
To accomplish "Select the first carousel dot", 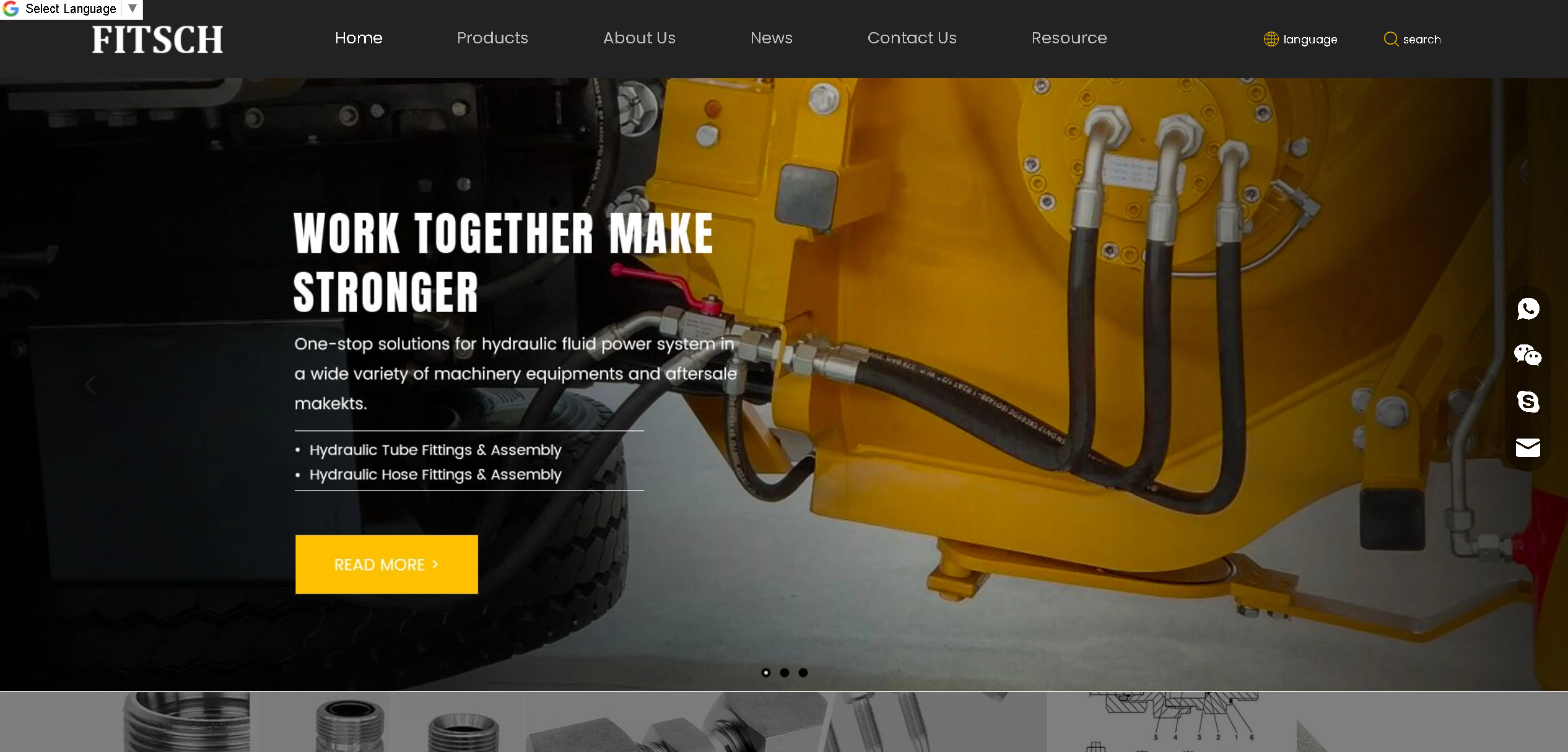I will click(765, 673).
